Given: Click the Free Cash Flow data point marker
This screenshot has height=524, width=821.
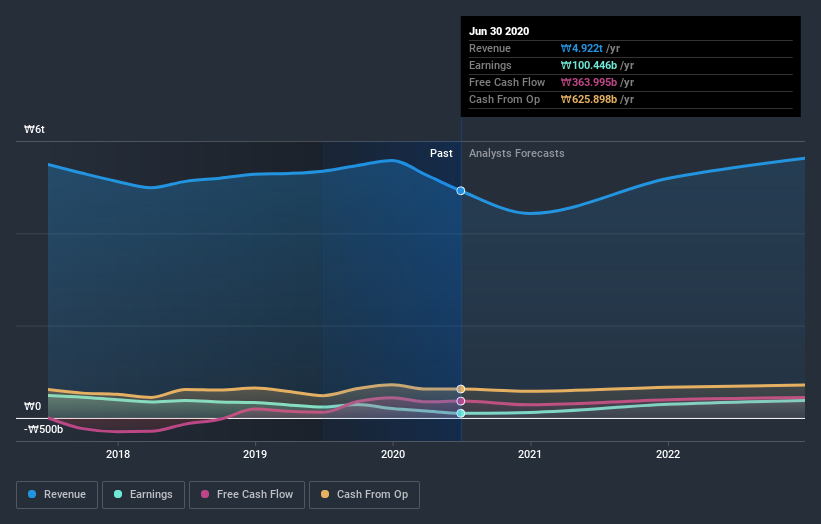Looking at the screenshot, I should click(461, 401).
